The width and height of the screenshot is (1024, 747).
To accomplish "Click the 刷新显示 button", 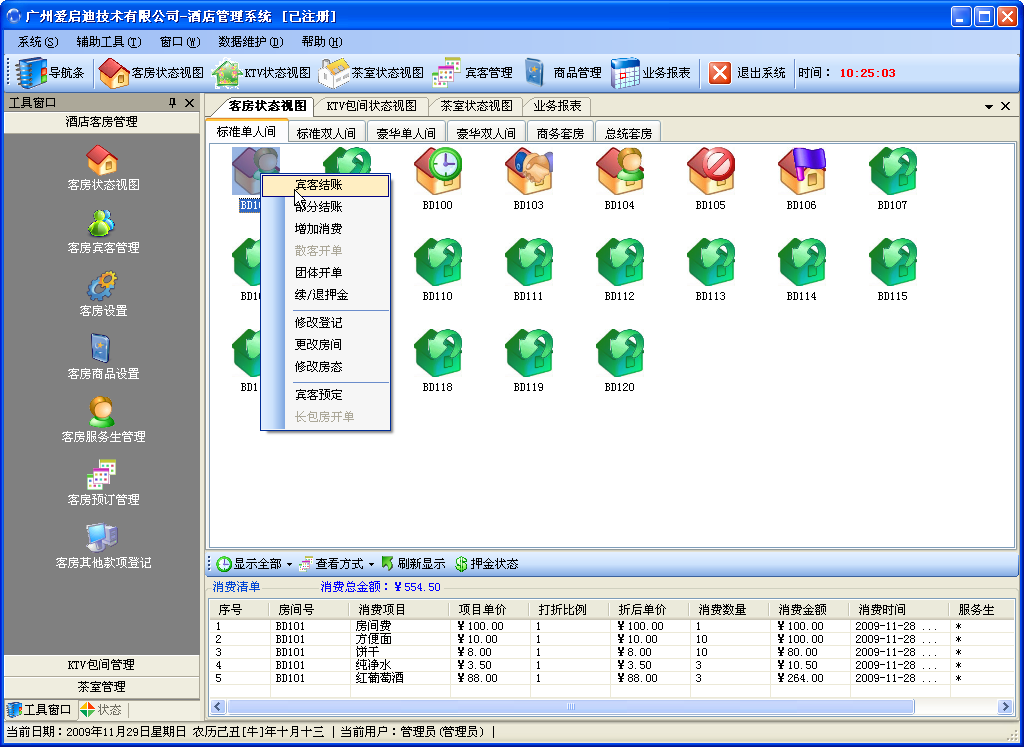I will click(413, 564).
